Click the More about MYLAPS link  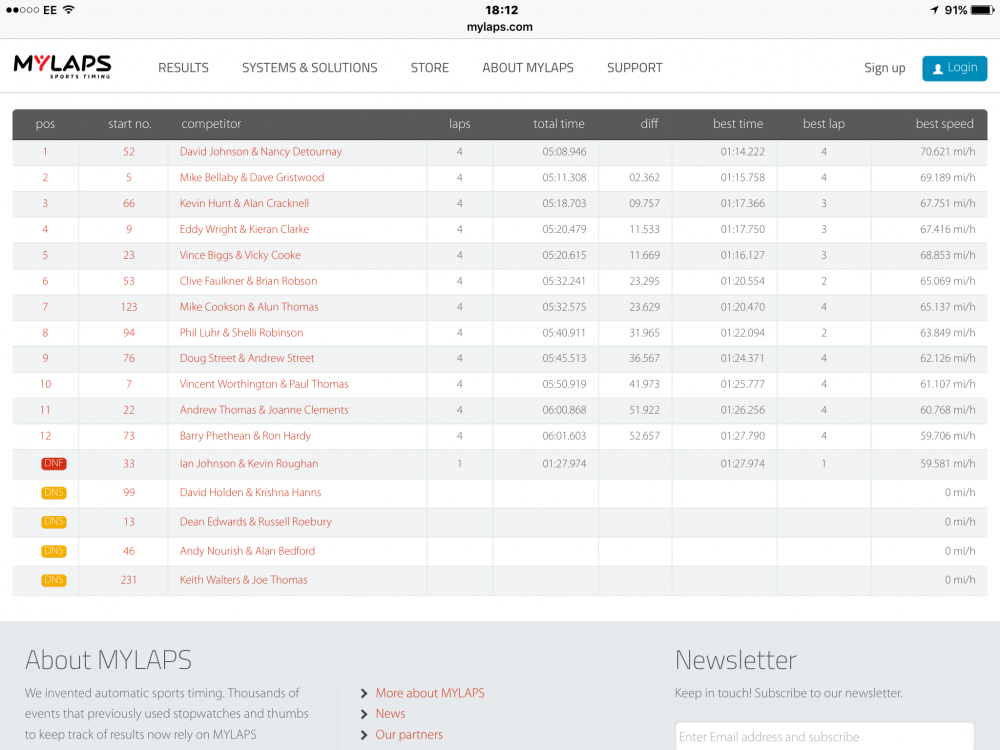(x=430, y=693)
